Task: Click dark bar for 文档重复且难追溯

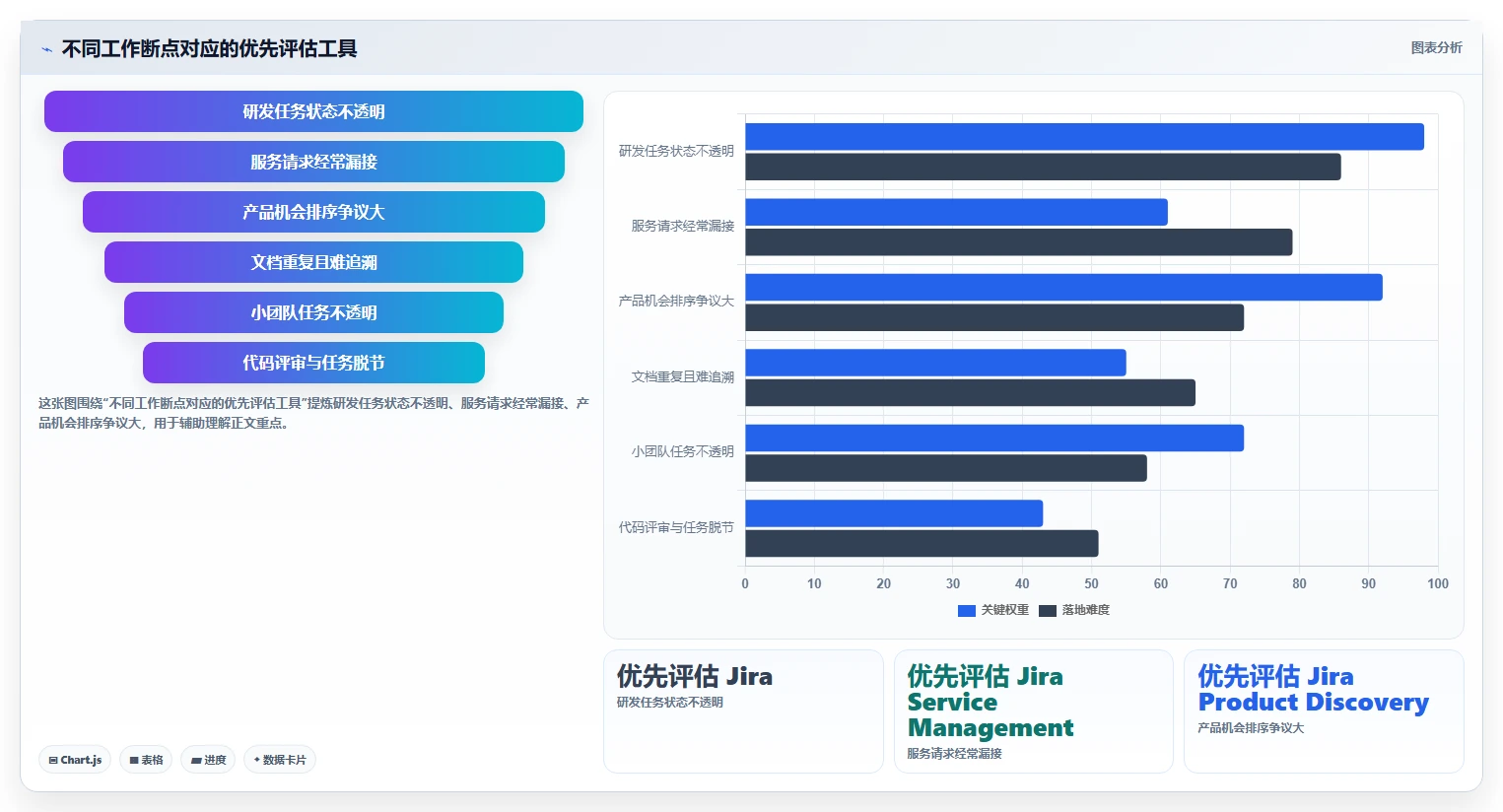Action: point(970,393)
